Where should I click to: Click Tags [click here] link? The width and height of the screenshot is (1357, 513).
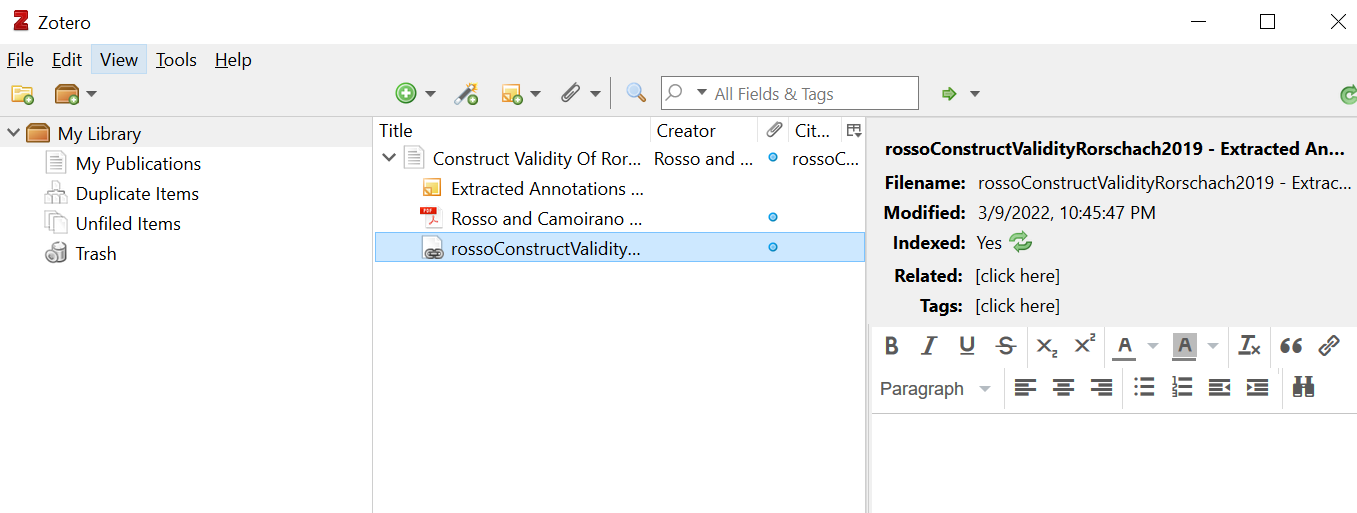coord(1017,305)
